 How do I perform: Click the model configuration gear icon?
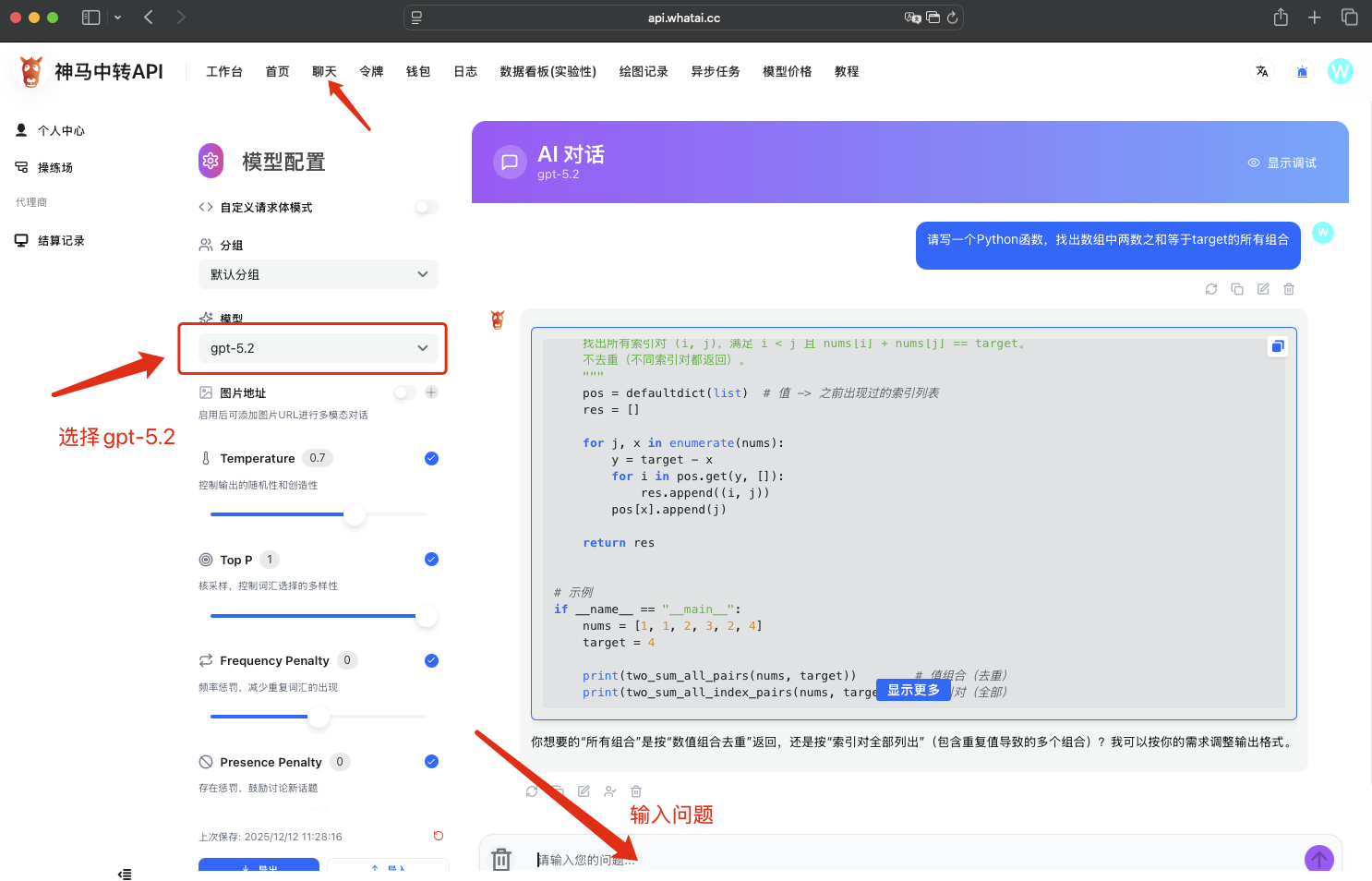211,161
